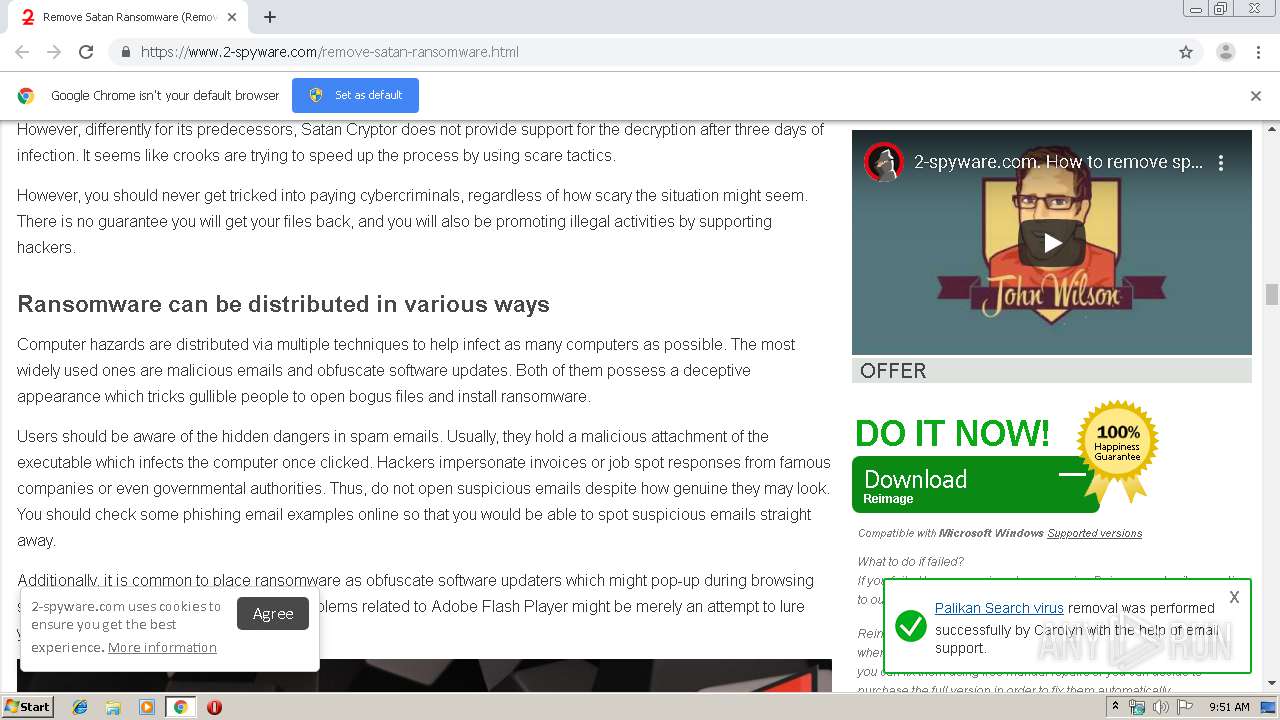Image resolution: width=1280 pixels, height=720 pixels.
Task: Launch media player from taskbar
Action: tap(147, 707)
